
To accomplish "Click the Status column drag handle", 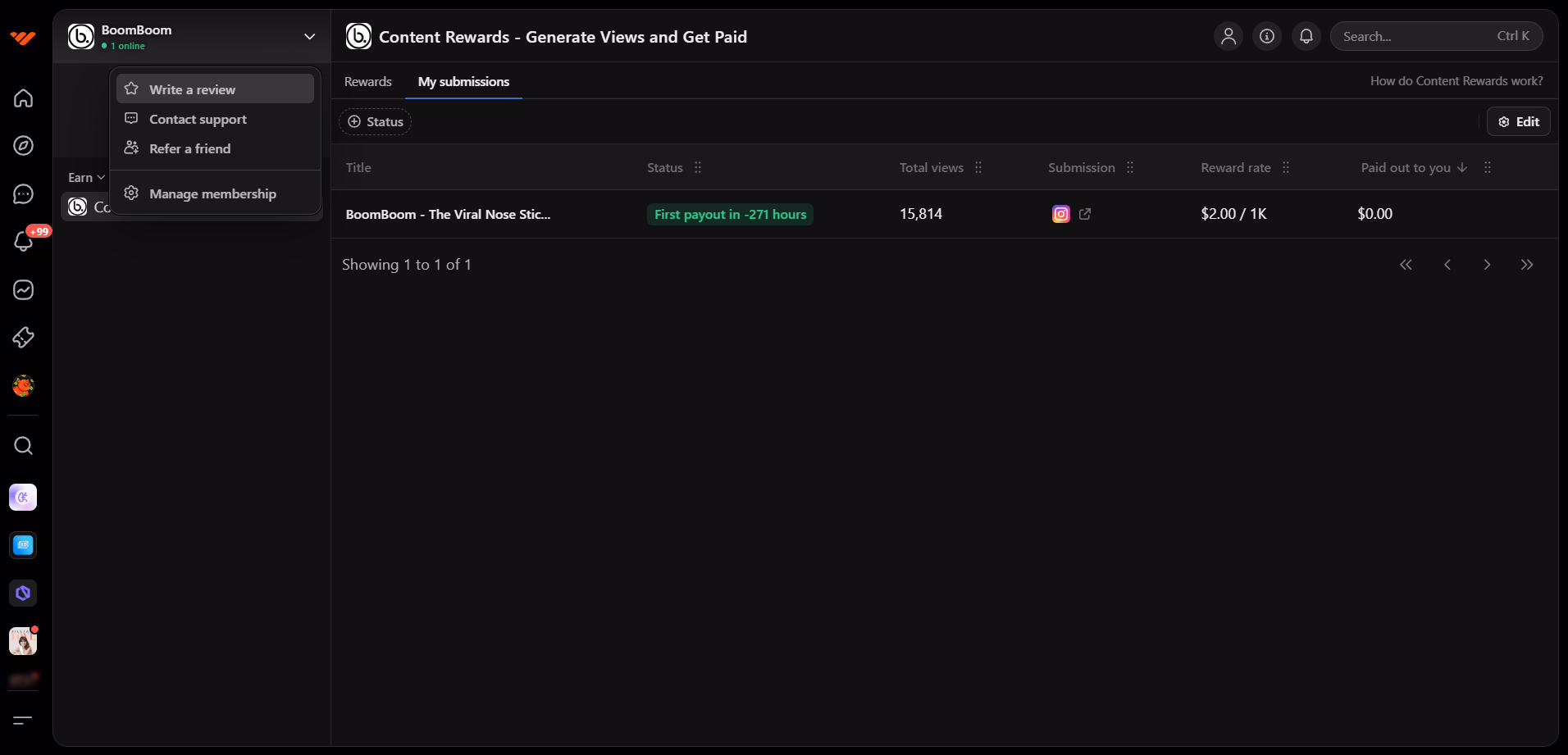I will (x=698, y=167).
